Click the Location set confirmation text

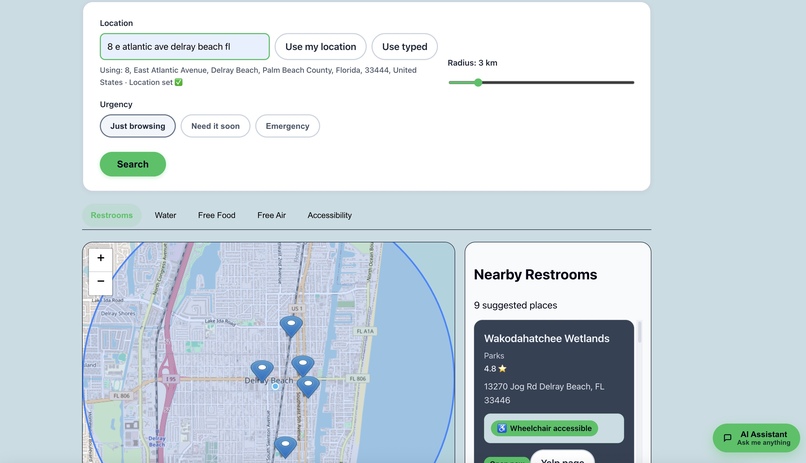pos(156,82)
